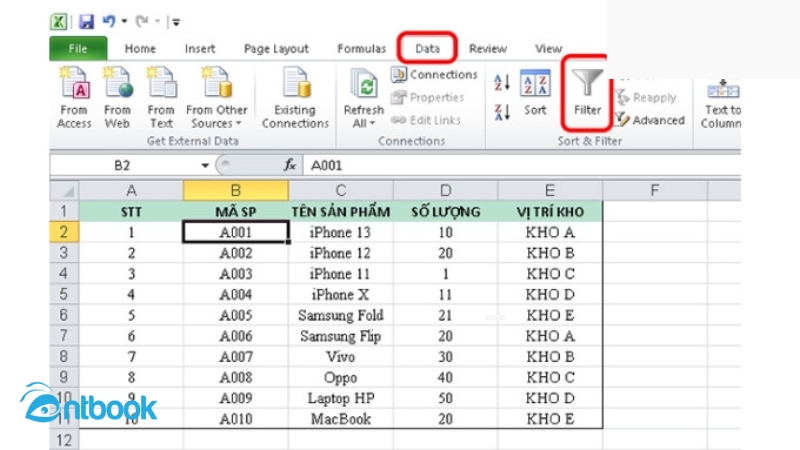Click the Select All corner triangle

click(65, 191)
